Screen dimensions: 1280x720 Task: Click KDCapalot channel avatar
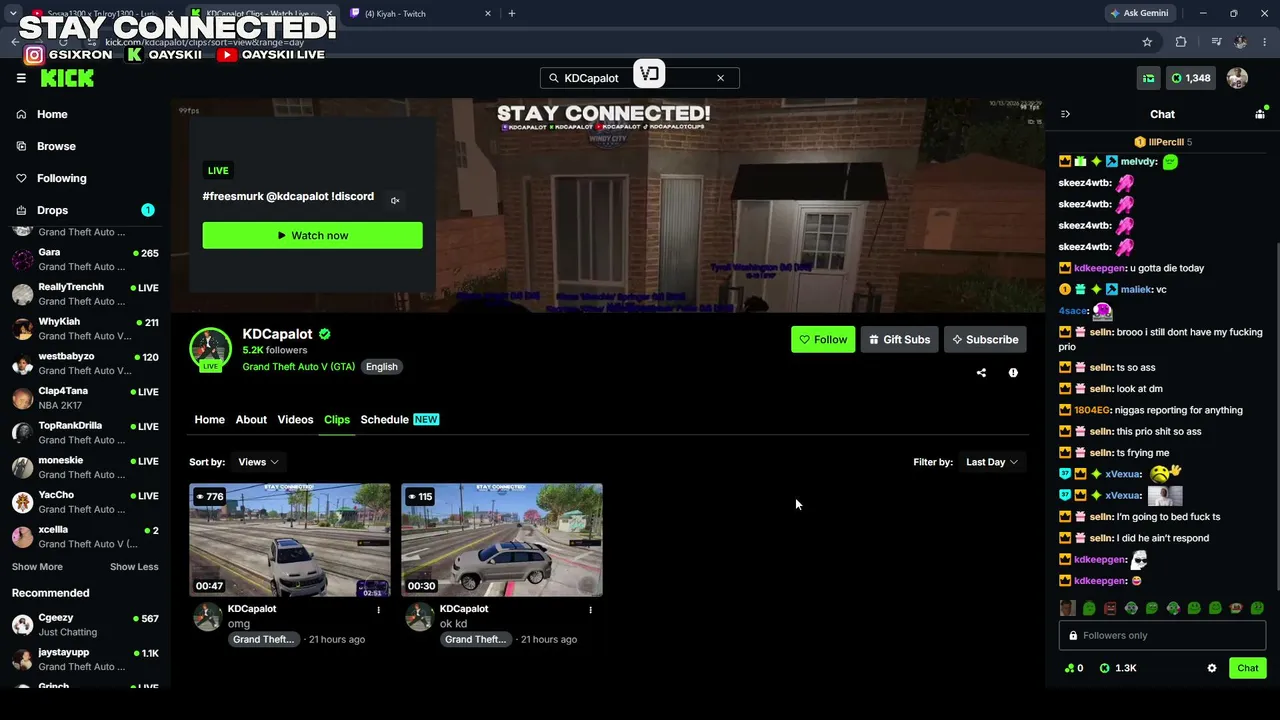210,348
